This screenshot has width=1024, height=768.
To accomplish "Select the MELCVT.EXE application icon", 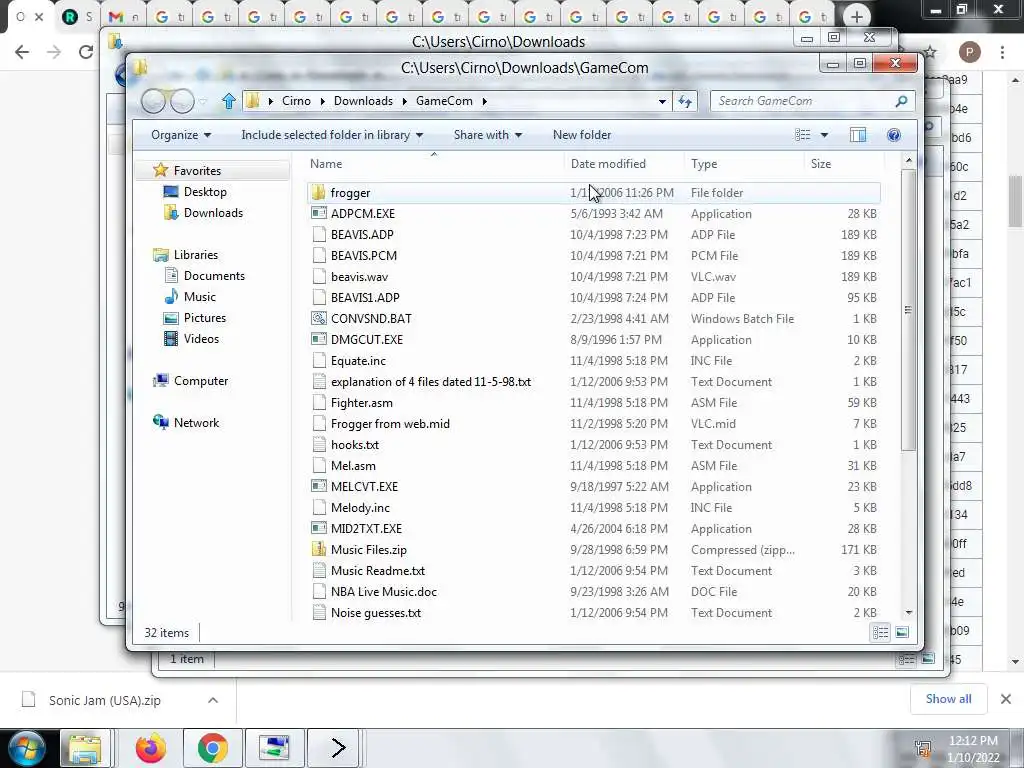I will [319, 487].
